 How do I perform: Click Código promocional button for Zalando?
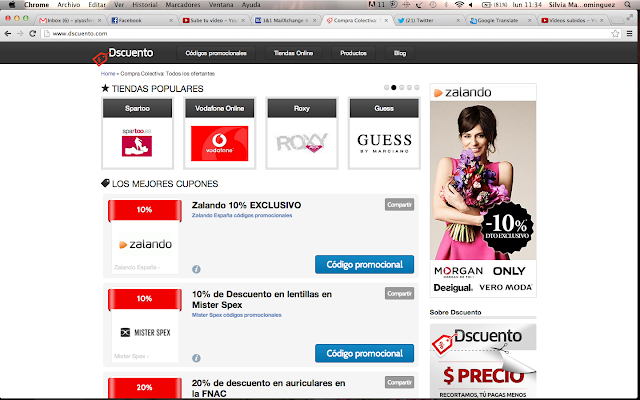364,264
